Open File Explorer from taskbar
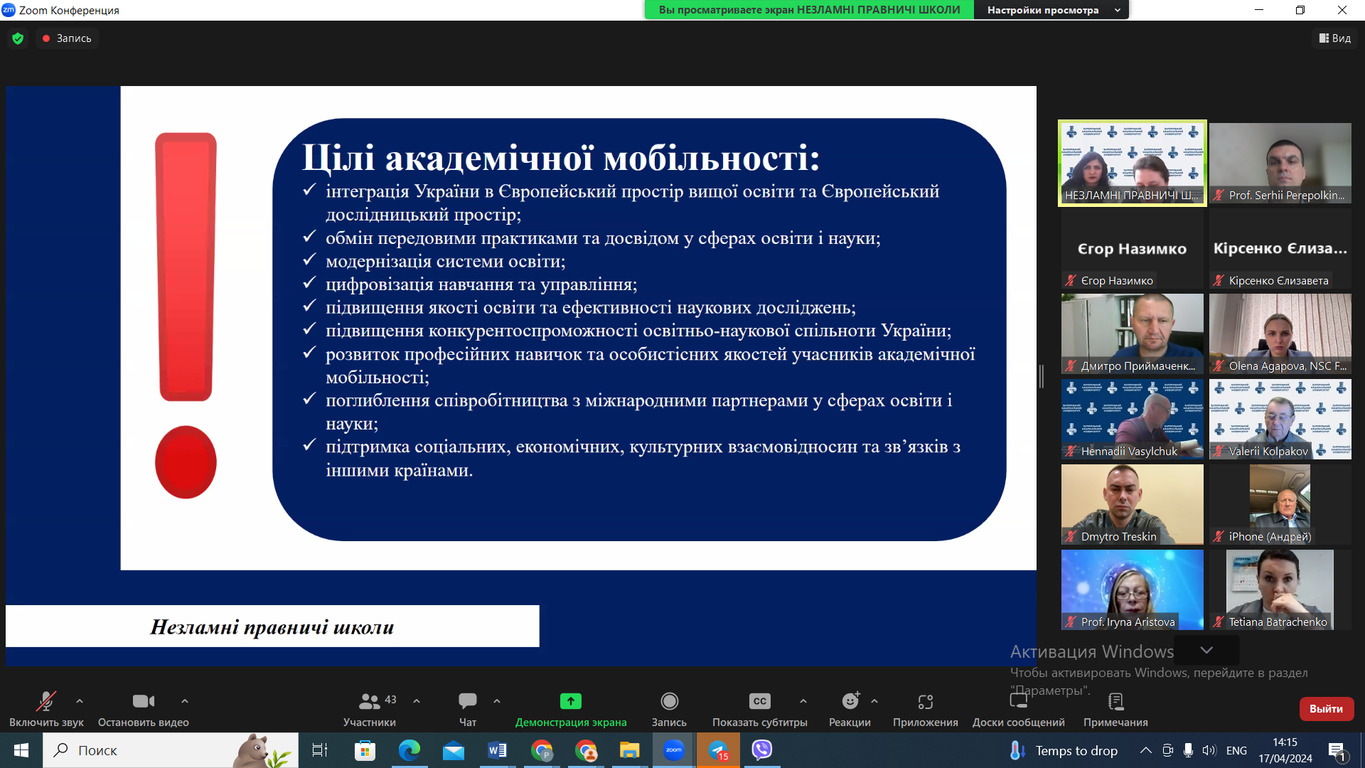Image resolution: width=1365 pixels, height=768 pixels. tap(630, 750)
